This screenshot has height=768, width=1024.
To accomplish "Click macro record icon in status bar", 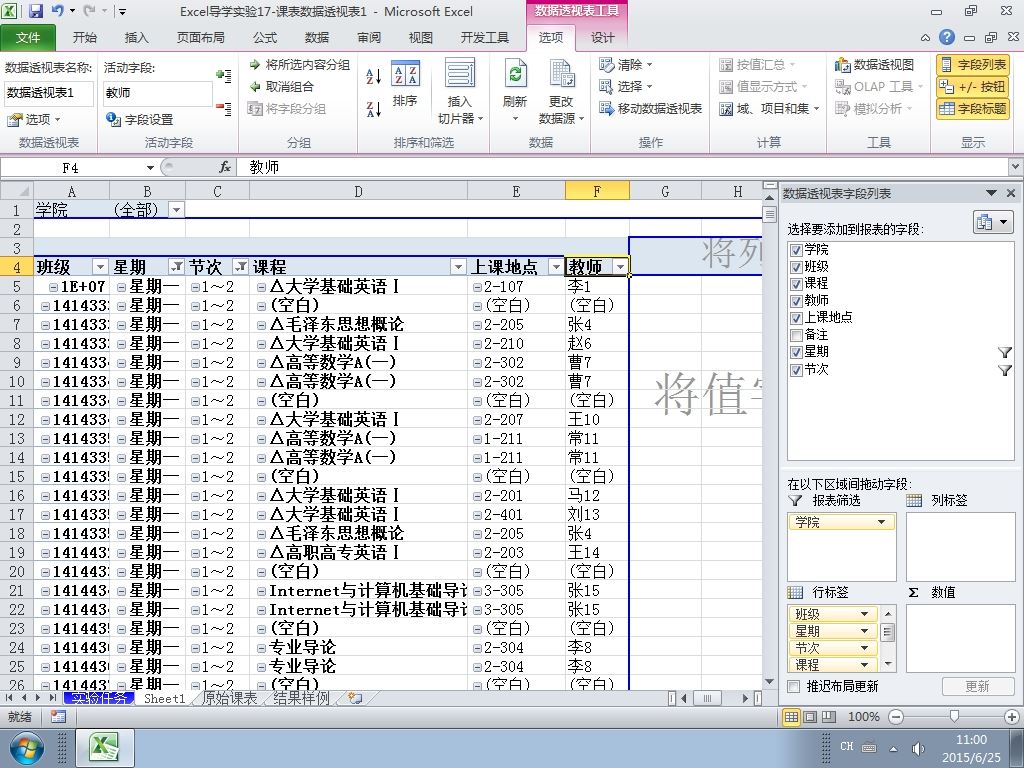I will 58,716.
